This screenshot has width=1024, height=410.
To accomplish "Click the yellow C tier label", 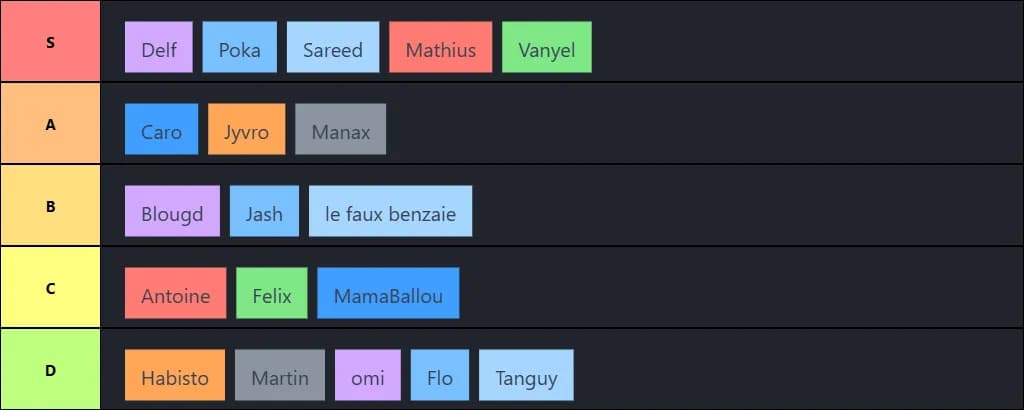I will pyautogui.click(x=50, y=287).
